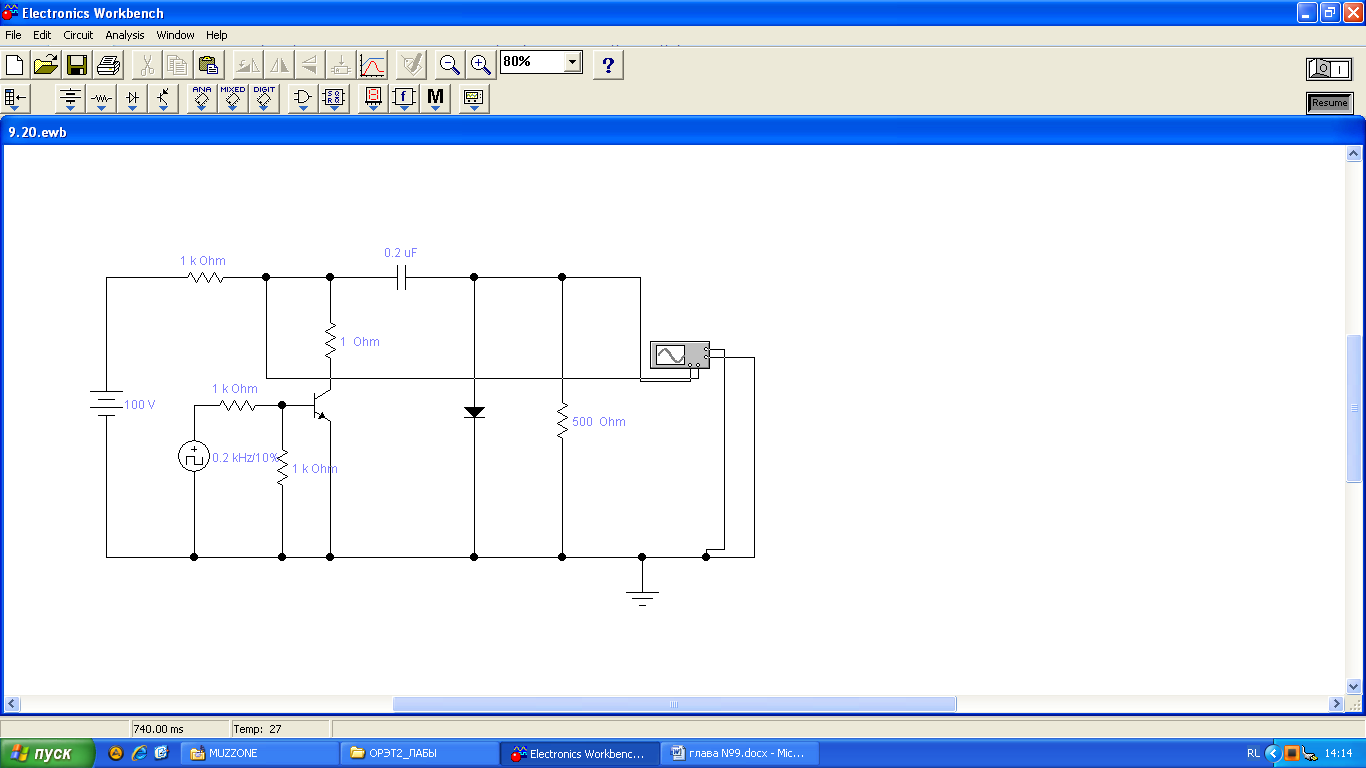The height and width of the screenshot is (768, 1366).
Task: Click the vertical scrollbar thumb
Action: 1354,407
